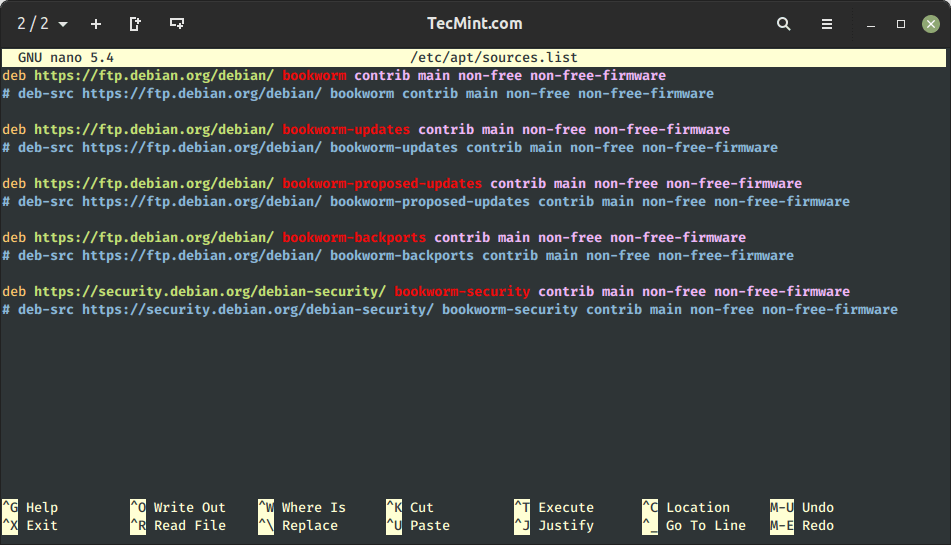Click the M-E Redo shortcut
The image size is (951, 545).
(x=802, y=526)
